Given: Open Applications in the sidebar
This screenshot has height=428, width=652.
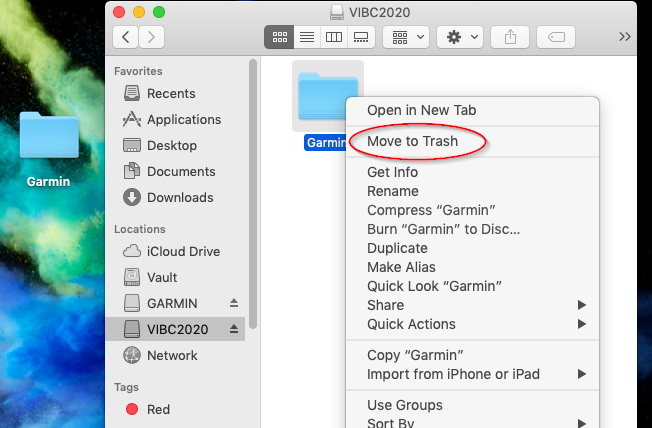Looking at the screenshot, I should point(177,119).
